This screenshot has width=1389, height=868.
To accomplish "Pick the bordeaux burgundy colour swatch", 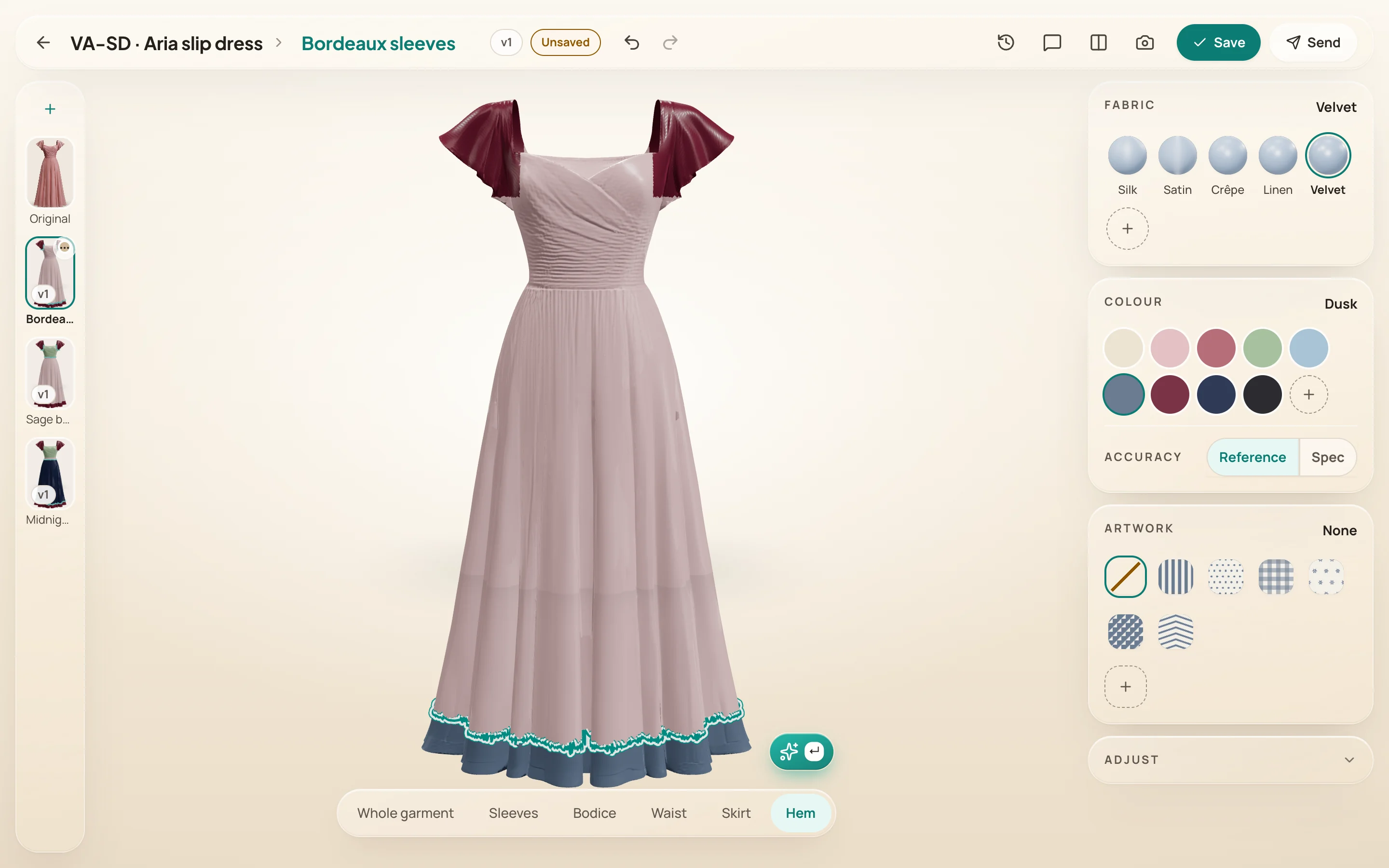I will (x=1170, y=394).
